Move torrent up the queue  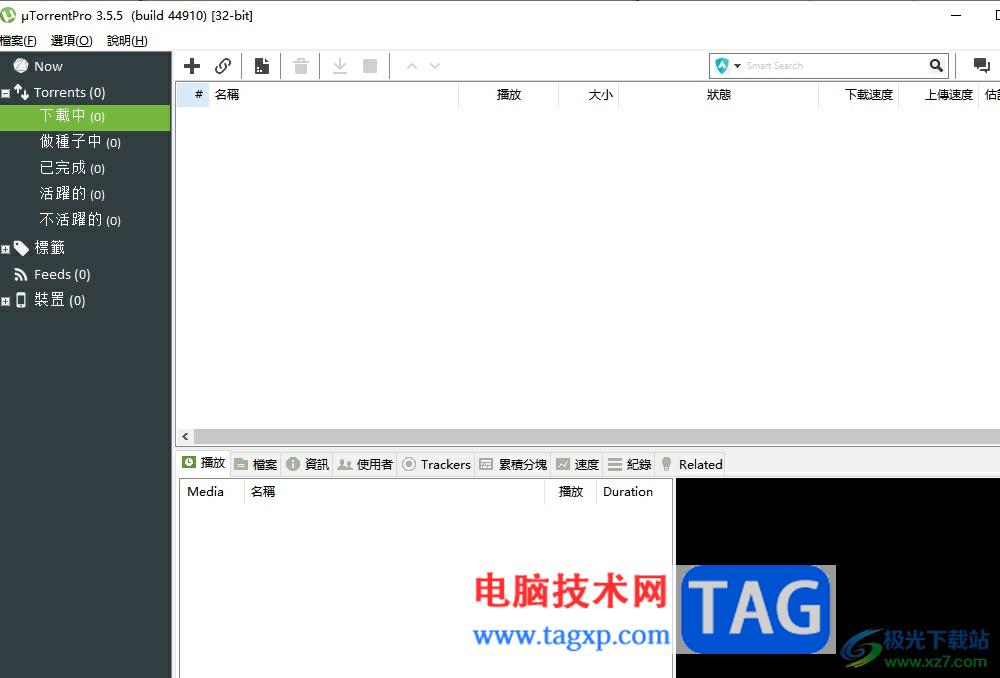(412, 66)
